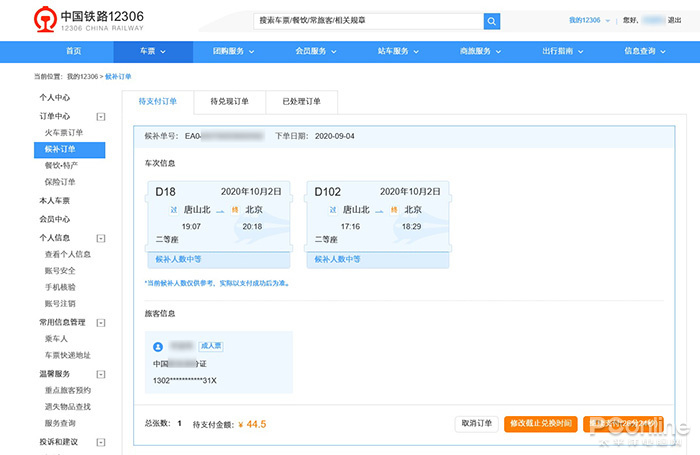This screenshot has height=455, width=700.
Task: Open the 车票 navigation dropdown
Action: (x=152, y=52)
